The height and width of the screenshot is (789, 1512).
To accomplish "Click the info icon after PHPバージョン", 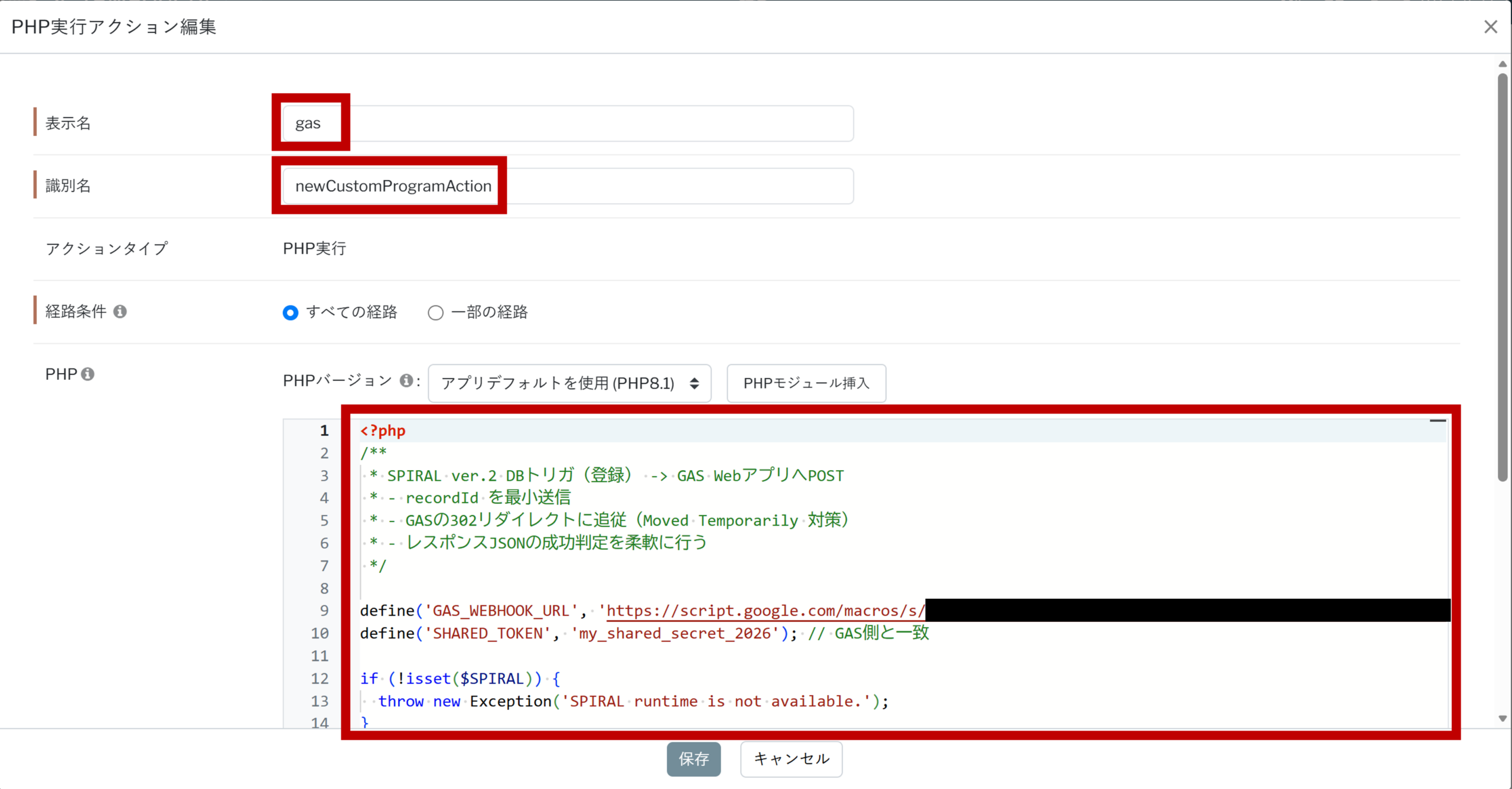I will (406, 380).
